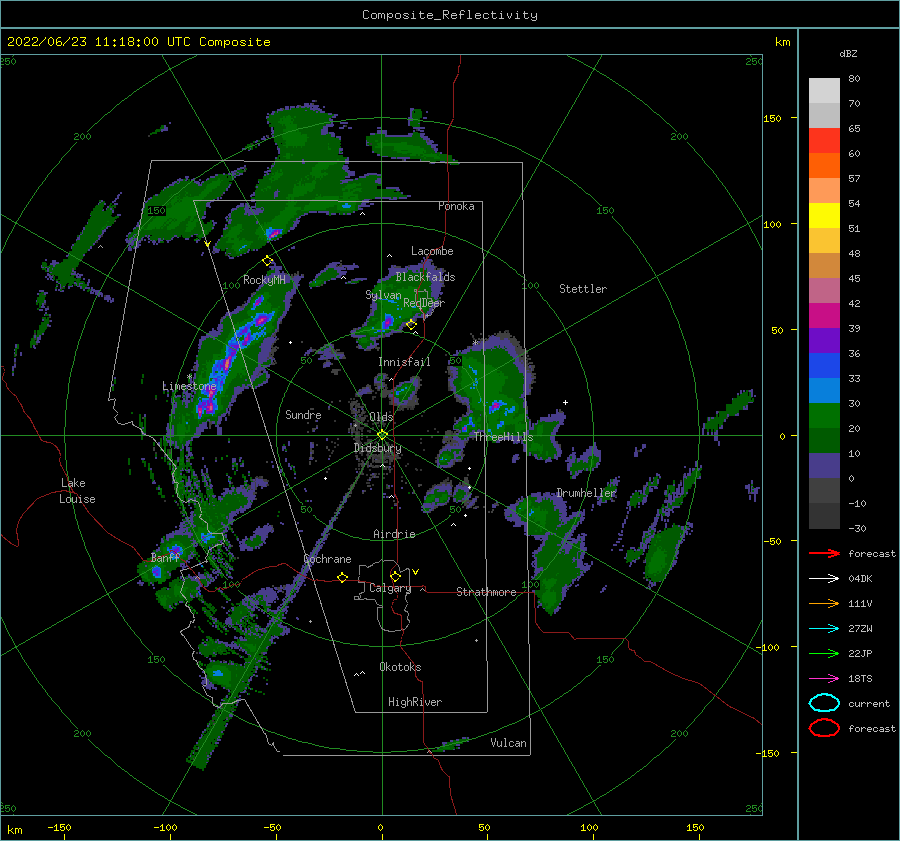Select the cyan 27ZW arrow icon
The width and height of the screenshot is (900, 841).
(824, 629)
